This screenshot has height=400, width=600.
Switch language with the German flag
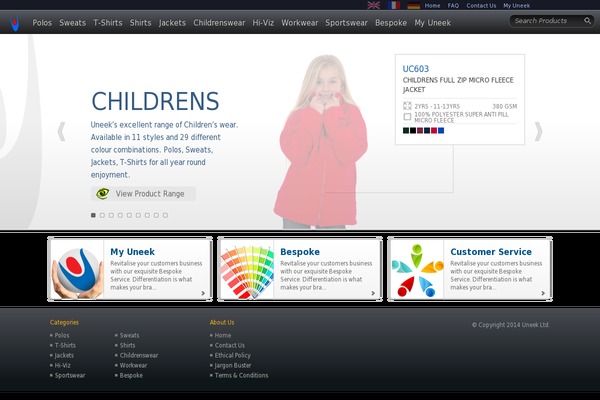(414, 5)
